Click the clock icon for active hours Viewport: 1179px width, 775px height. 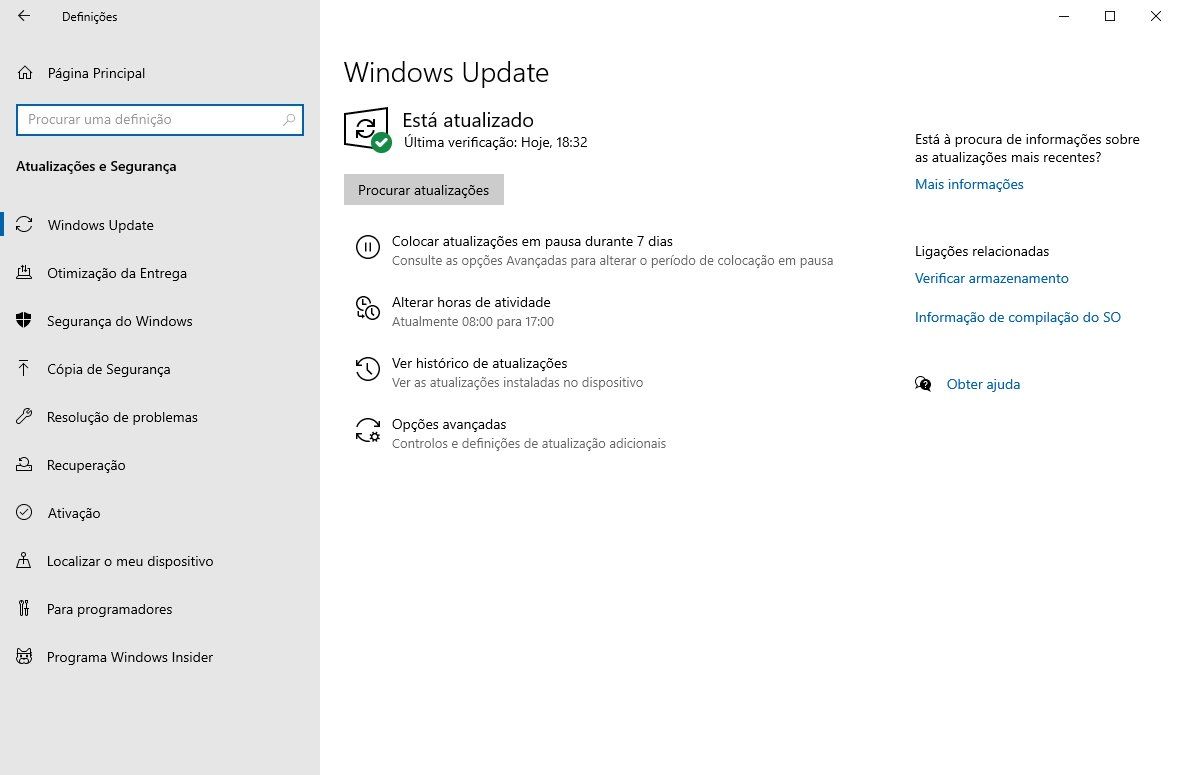pos(368,308)
